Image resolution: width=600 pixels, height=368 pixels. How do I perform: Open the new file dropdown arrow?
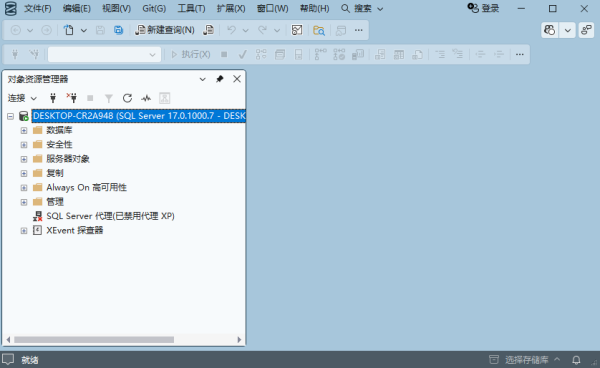[83, 30]
